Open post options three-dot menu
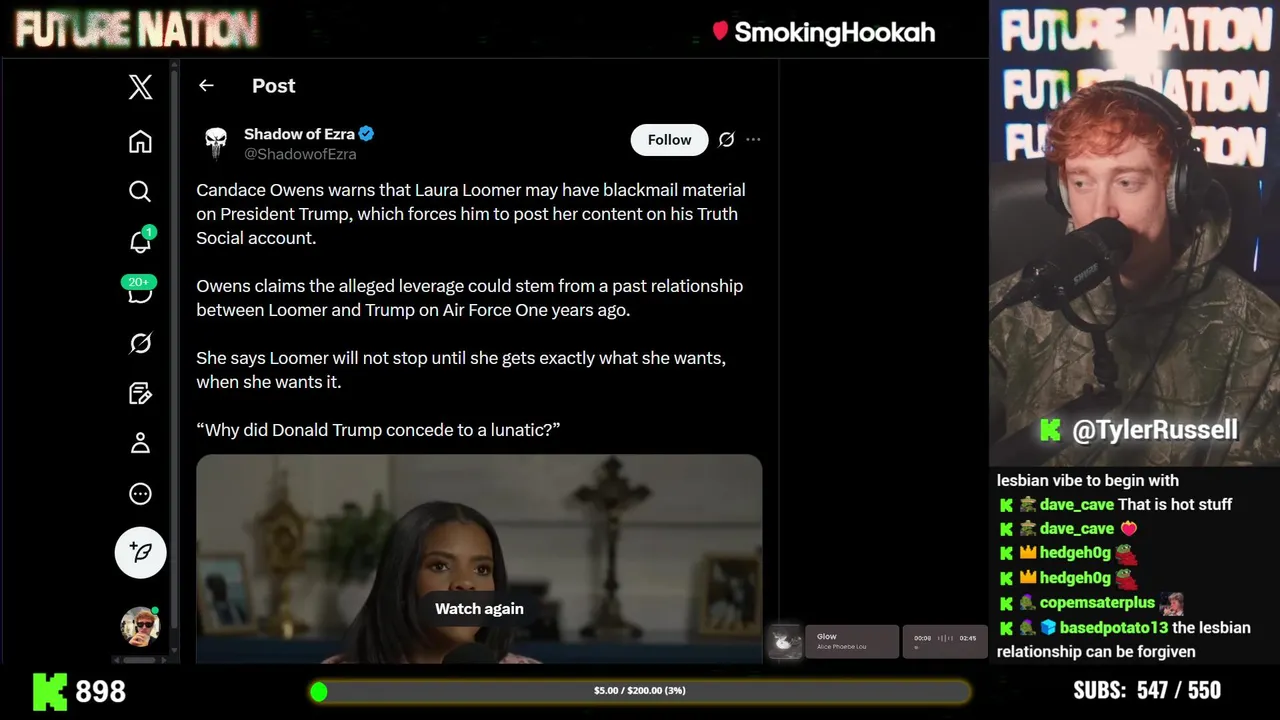1280x720 pixels. pyautogui.click(x=753, y=140)
